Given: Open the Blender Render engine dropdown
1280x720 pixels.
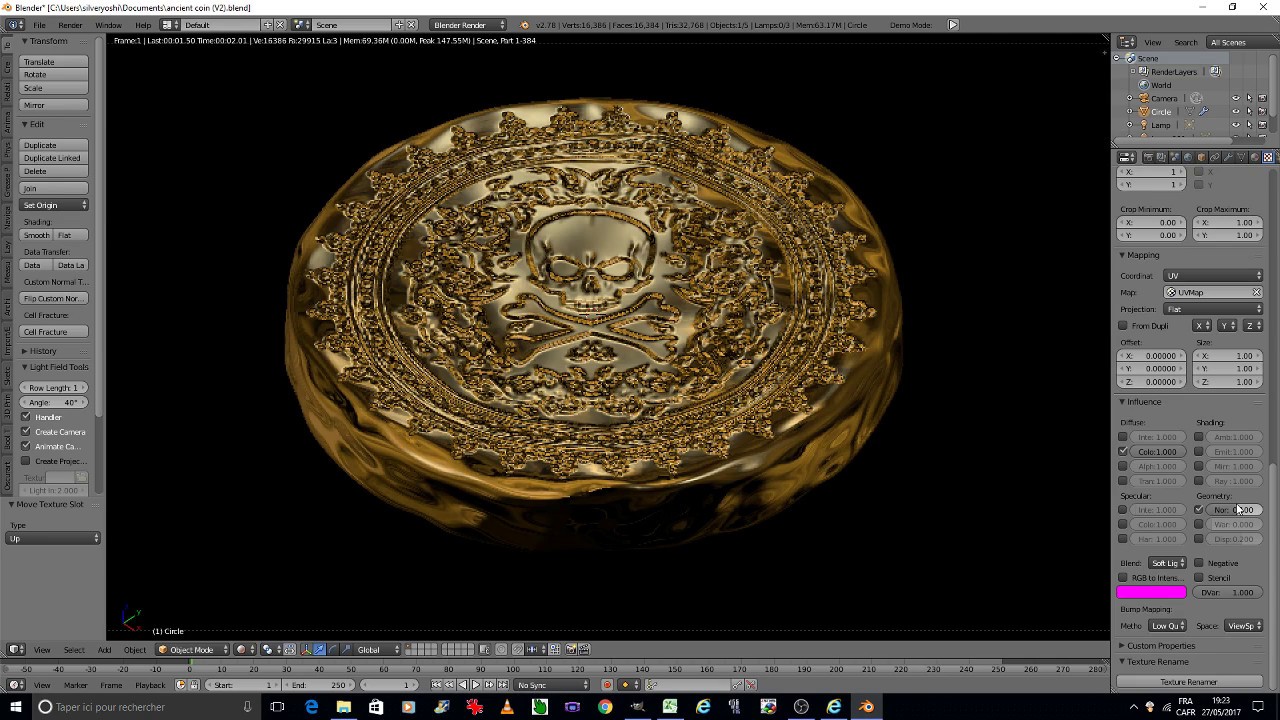Looking at the screenshot, I should point(467,24).
